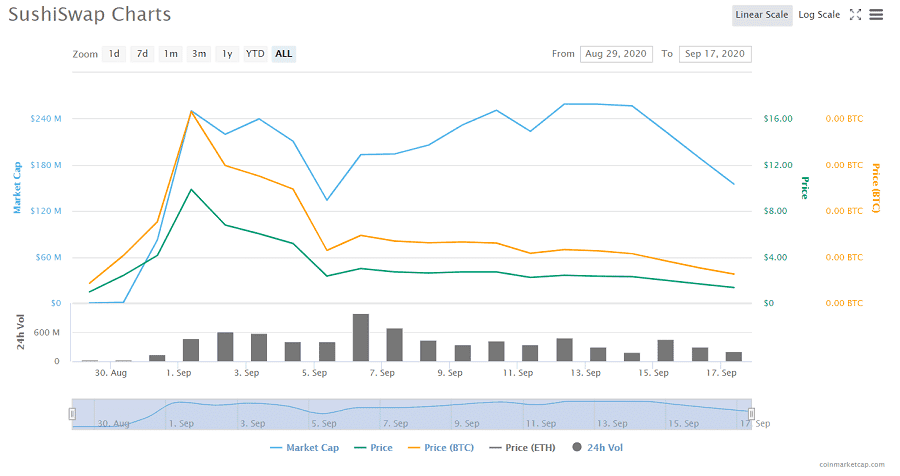Toggle 24h Vol series in legend
900x476 pixels.
click(x=598, y=448)
